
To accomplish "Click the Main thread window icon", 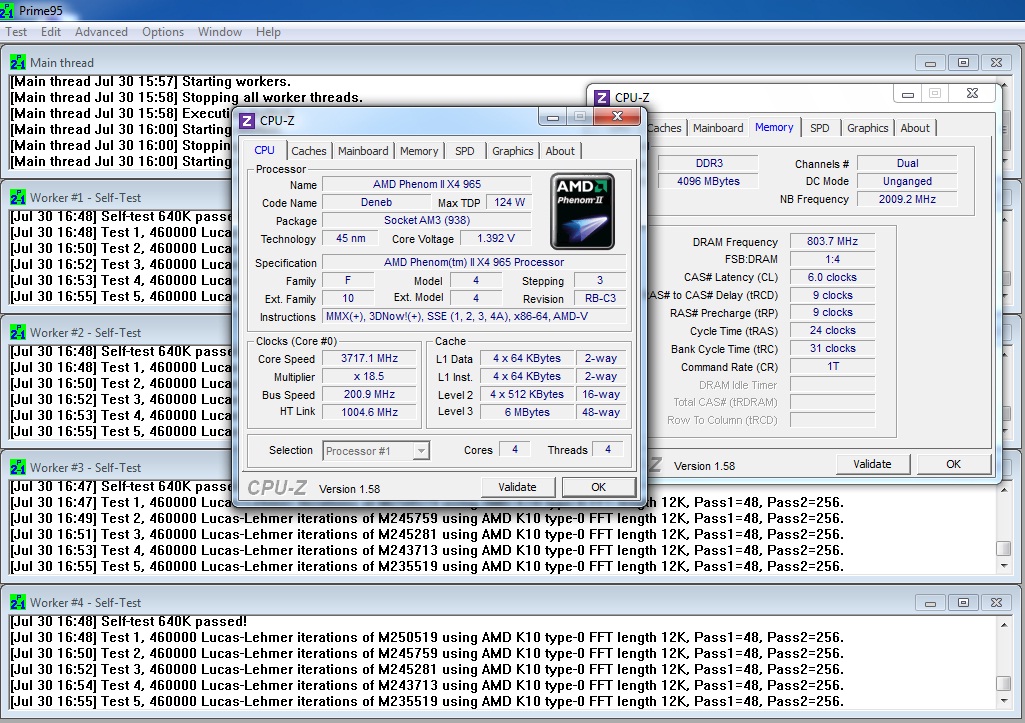I will [18, 63].
